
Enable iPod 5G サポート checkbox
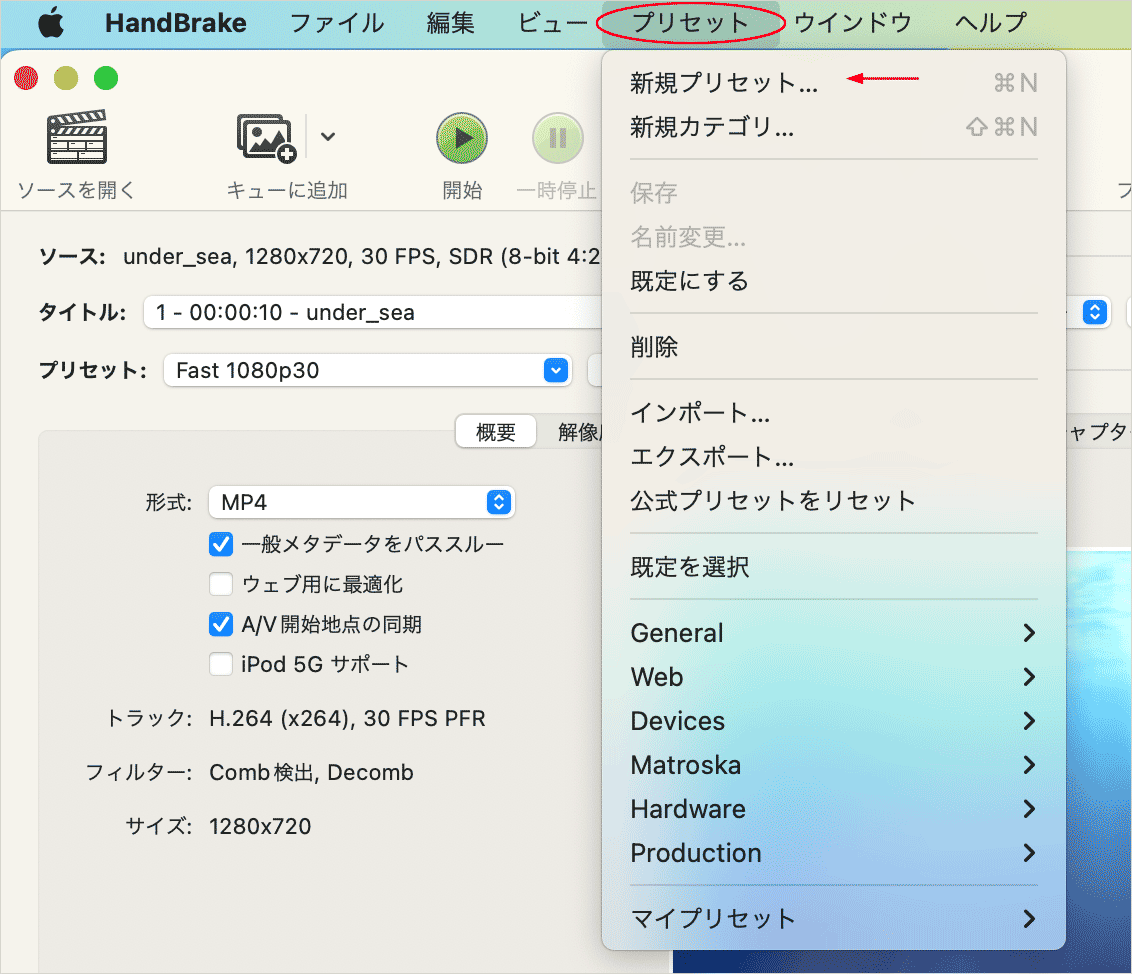221,664
